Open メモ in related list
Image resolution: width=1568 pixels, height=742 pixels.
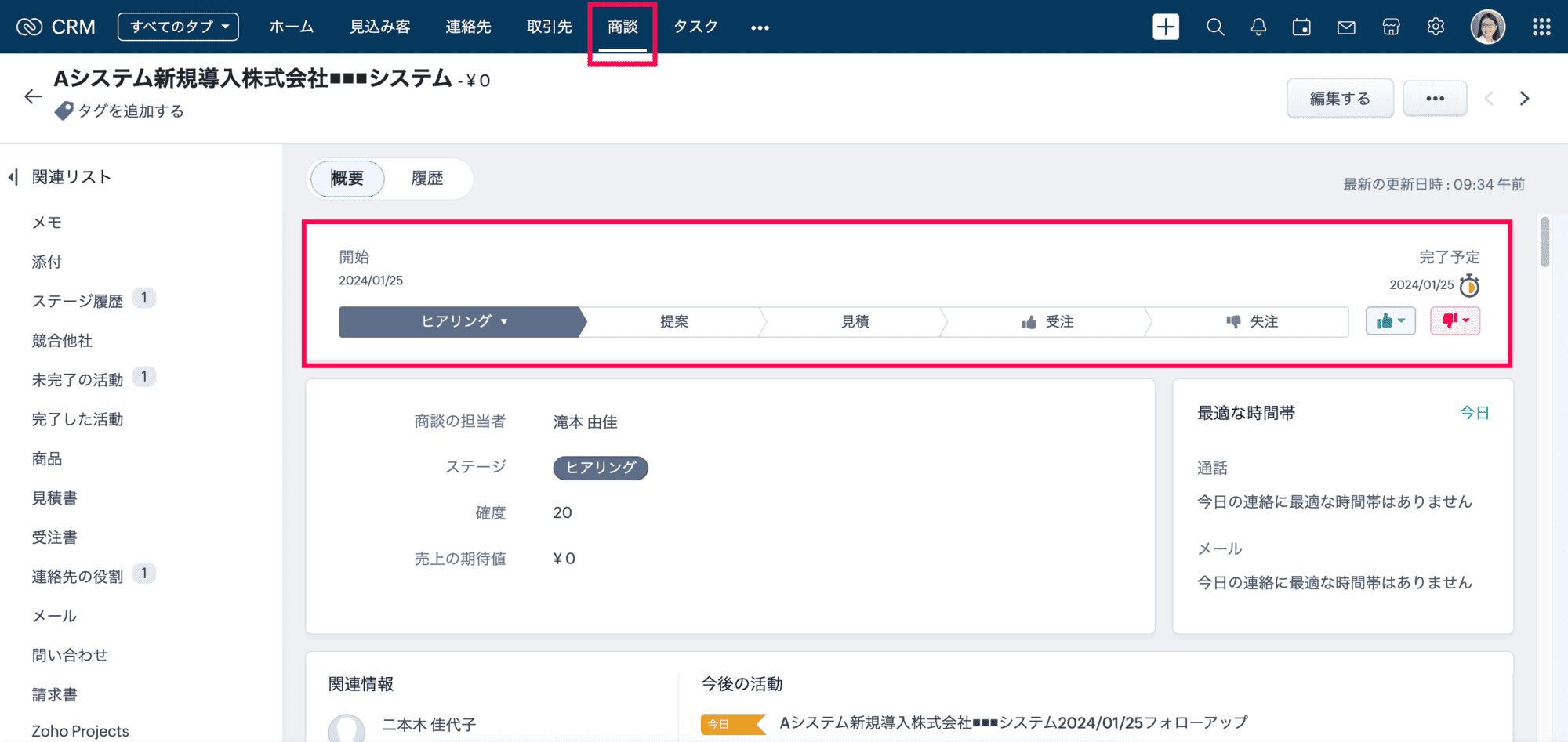coord(47,223)
